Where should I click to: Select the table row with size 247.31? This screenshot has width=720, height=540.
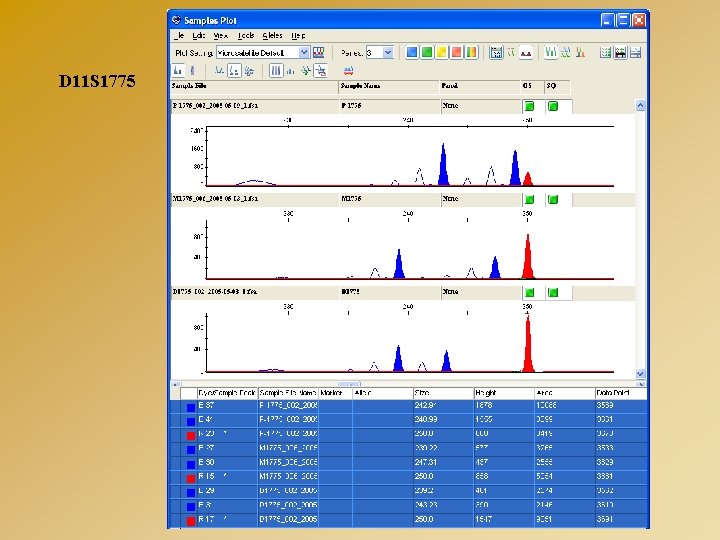coord(408,462)
